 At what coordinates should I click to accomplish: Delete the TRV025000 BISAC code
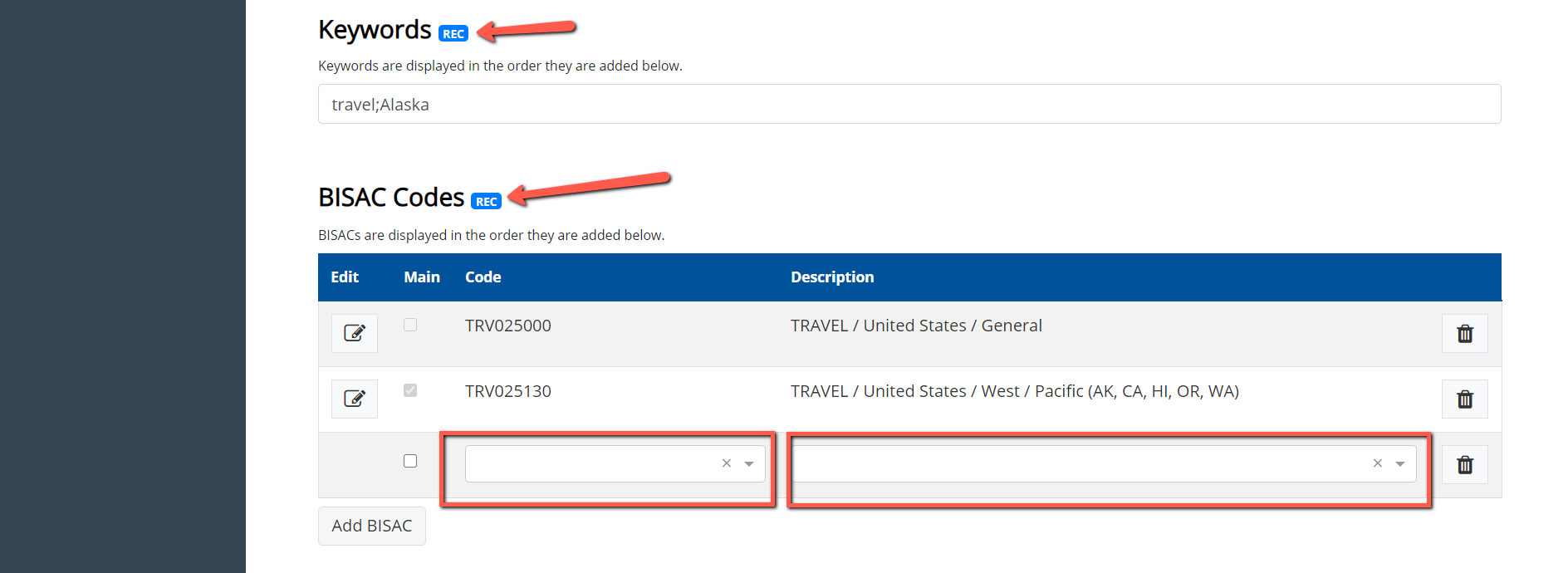coord(1464,333)
